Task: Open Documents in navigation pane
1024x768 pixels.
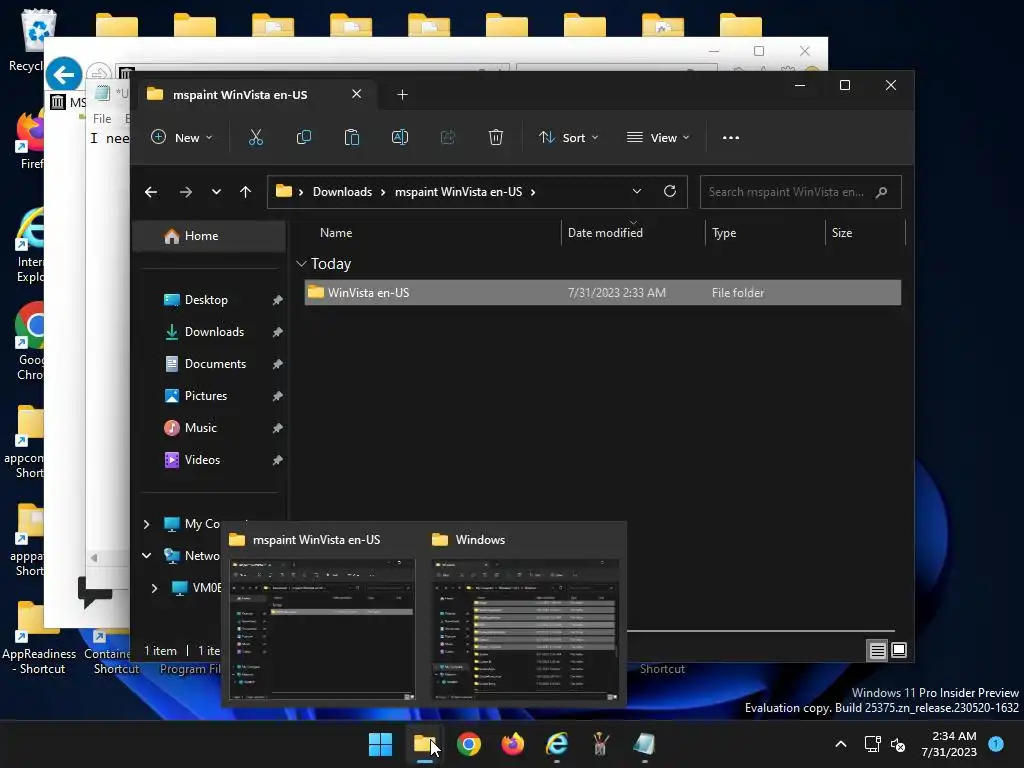Action: [216, 364]
